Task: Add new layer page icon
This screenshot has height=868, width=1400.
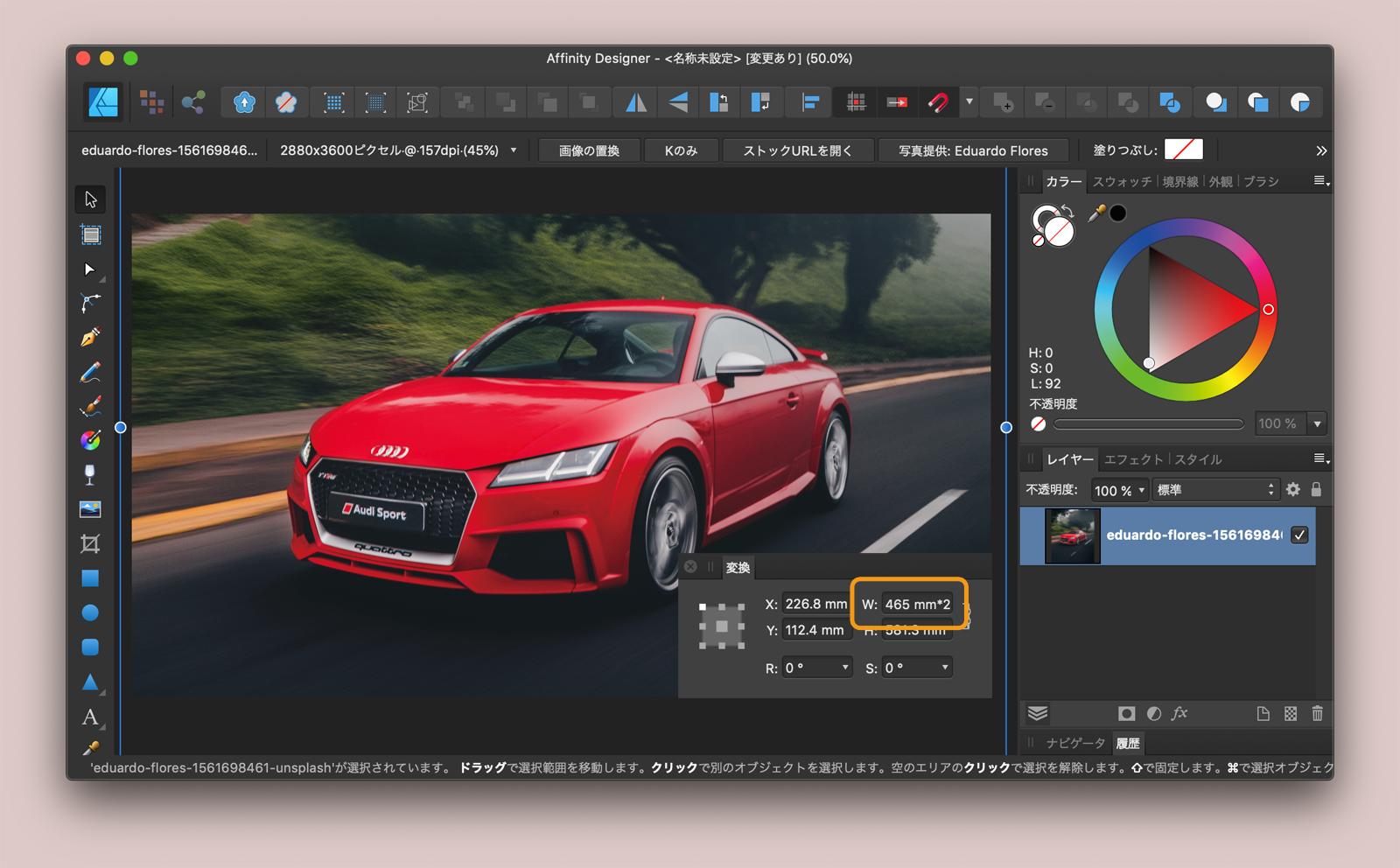Action: pyautogui.click(x=1263, y=714)
